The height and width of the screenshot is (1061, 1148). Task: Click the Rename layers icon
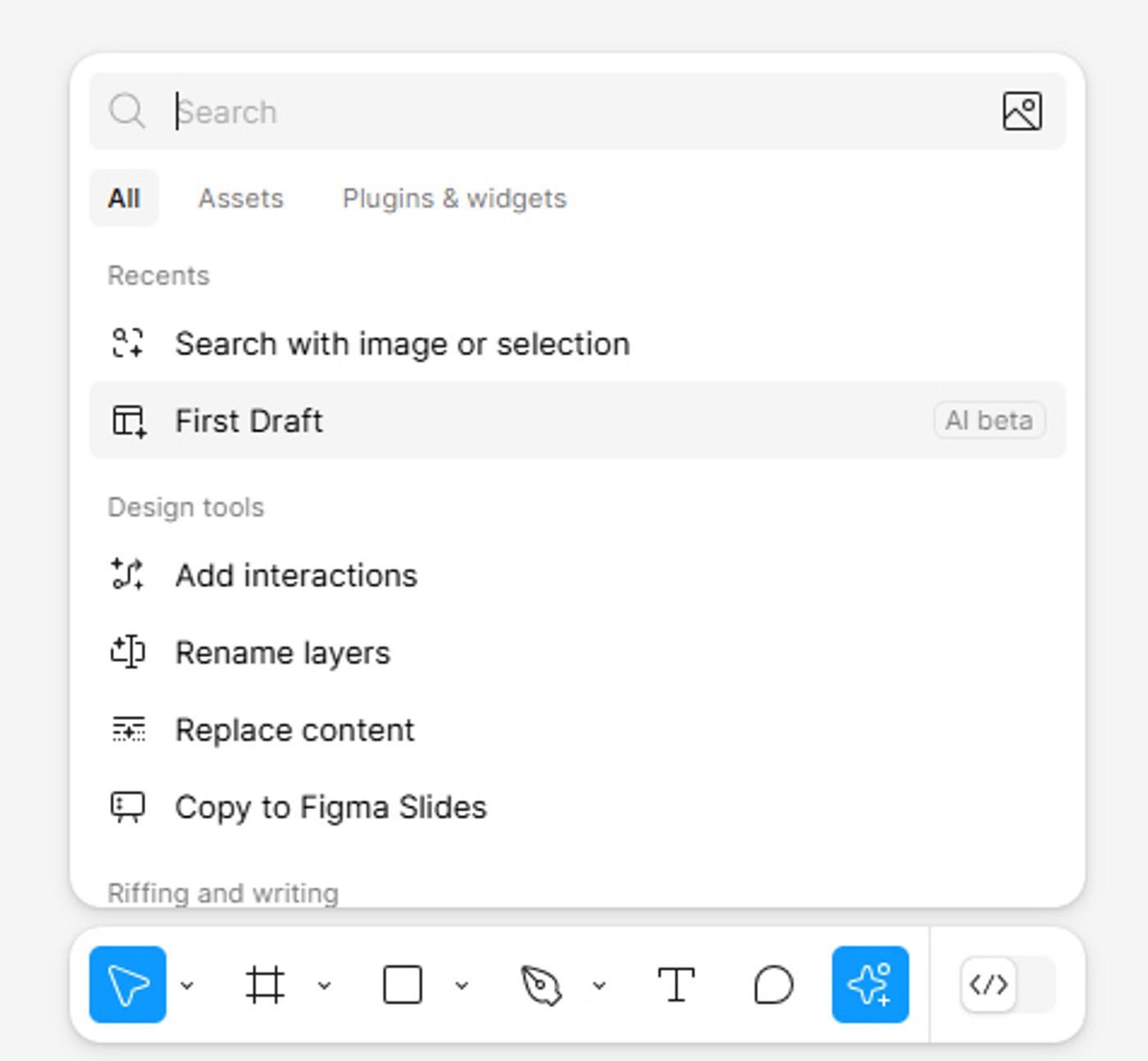[x=128, y=652]
